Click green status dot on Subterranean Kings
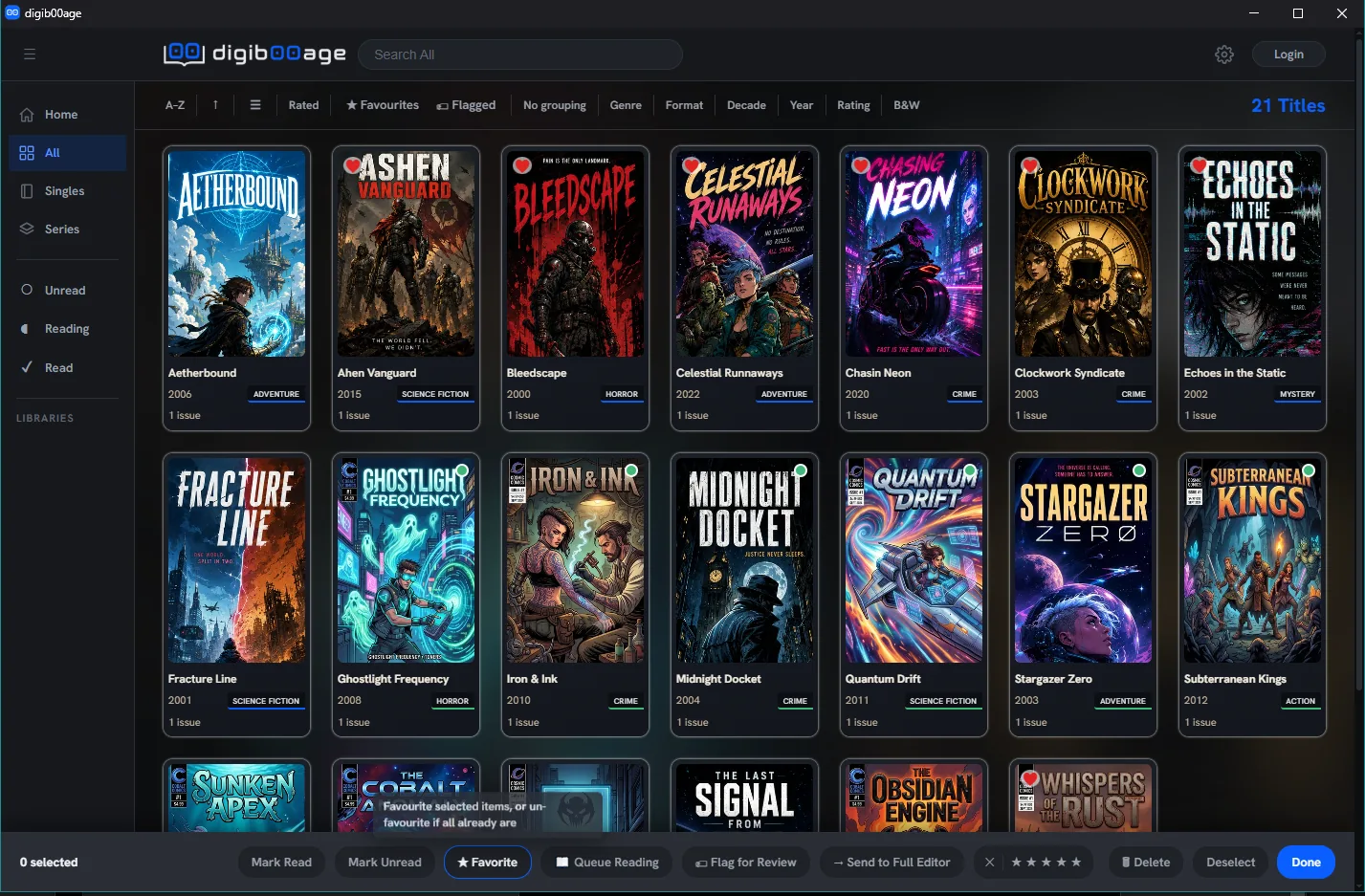This screenshot has width=1365, height=896. [x=1309, y=470]
